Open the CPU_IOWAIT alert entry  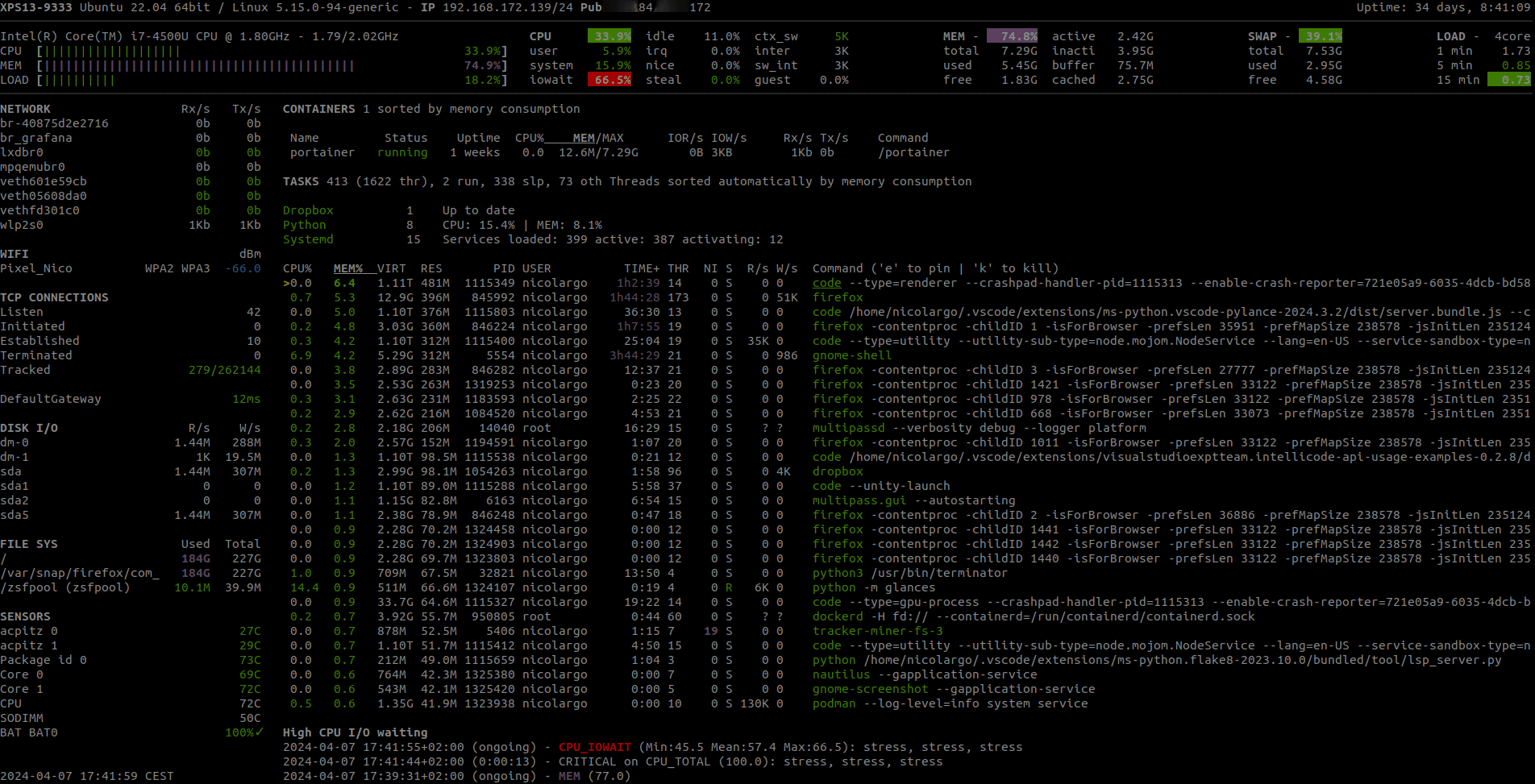point(595,746)
